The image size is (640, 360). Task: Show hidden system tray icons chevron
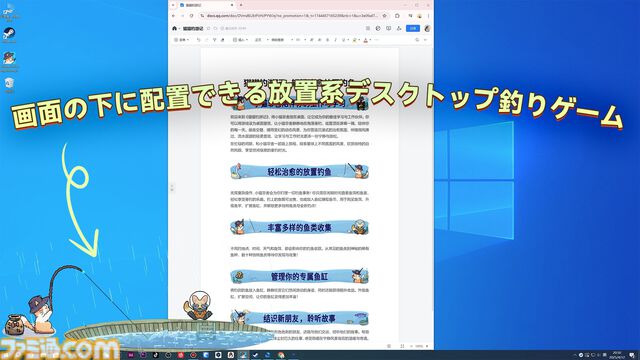click(x=575, y=355)
